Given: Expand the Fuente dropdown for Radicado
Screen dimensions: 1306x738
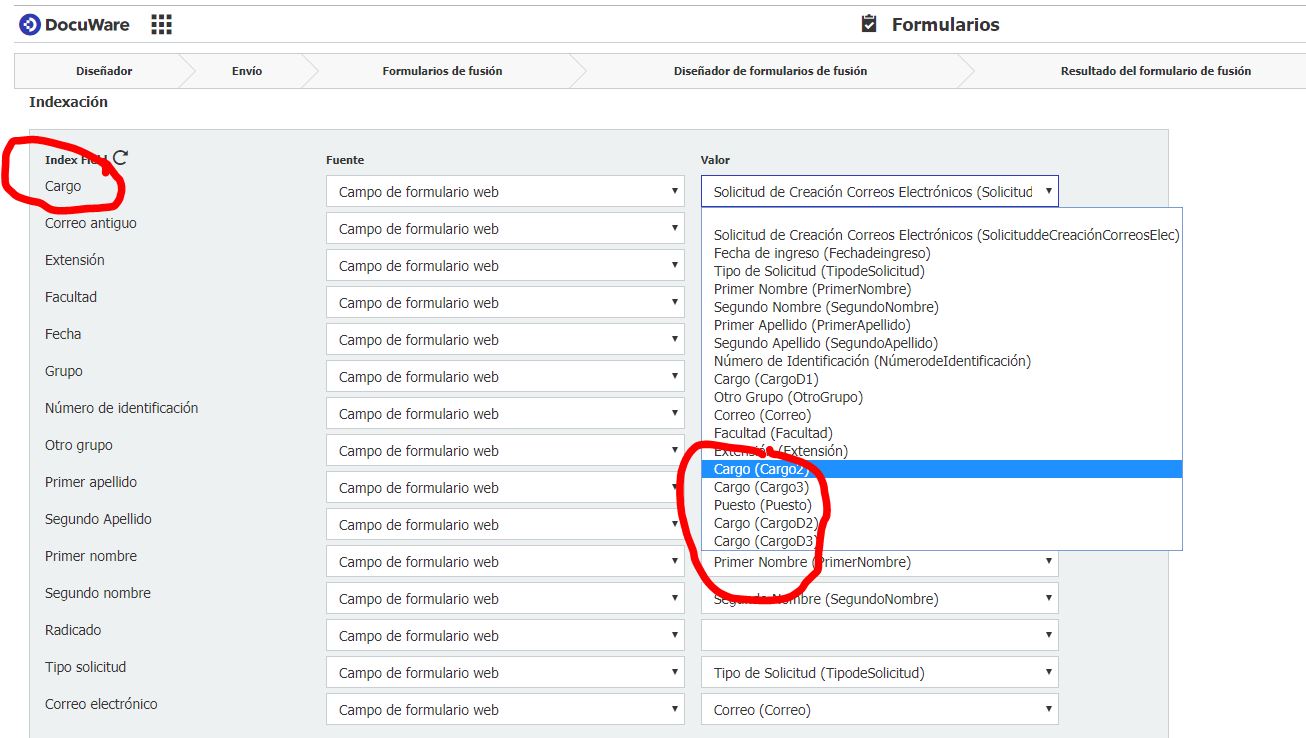Looking at the screenshot, I should point(505,636).
